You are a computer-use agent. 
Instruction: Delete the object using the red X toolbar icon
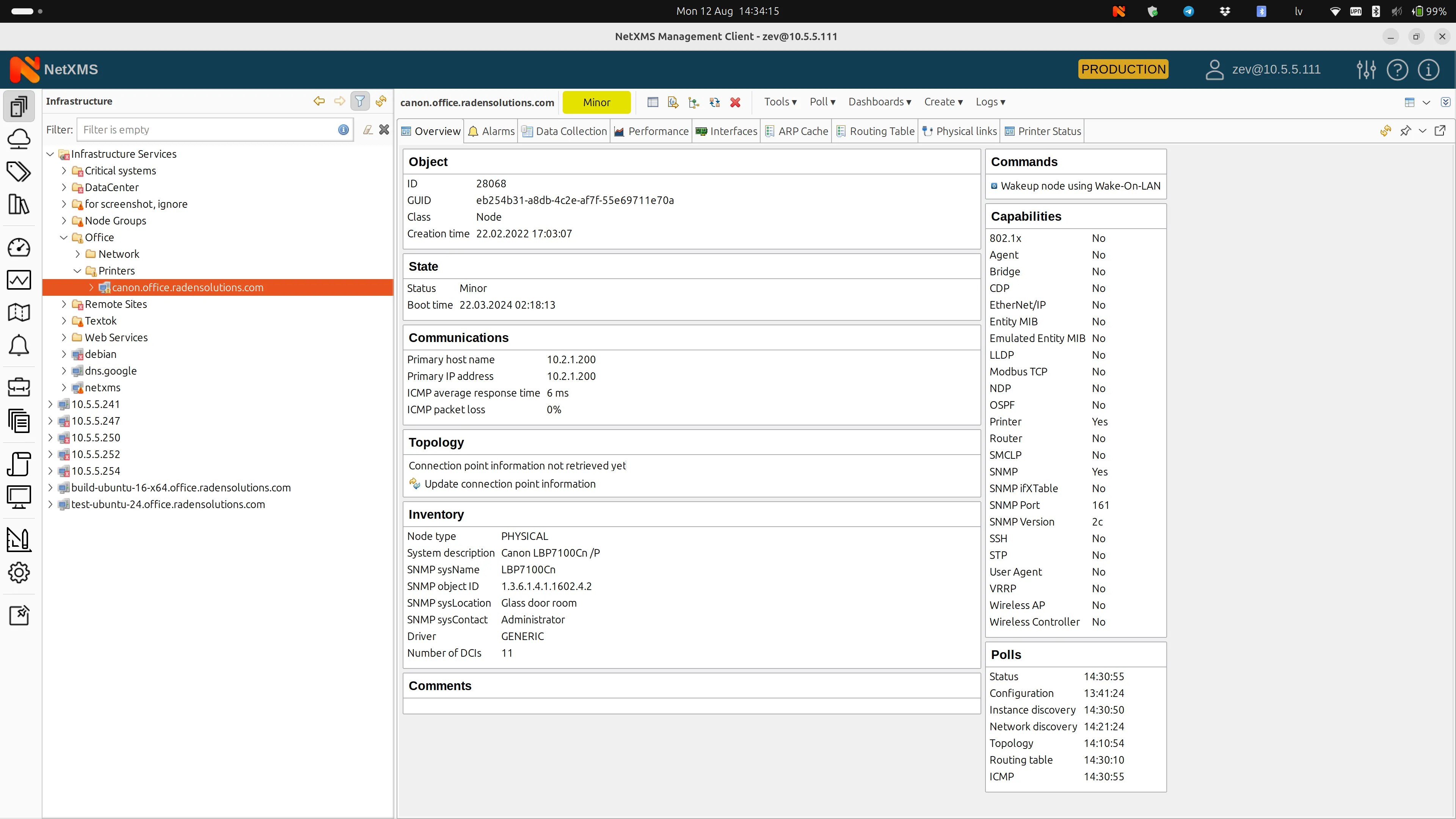pyautogui.click(x=735, y=102)
